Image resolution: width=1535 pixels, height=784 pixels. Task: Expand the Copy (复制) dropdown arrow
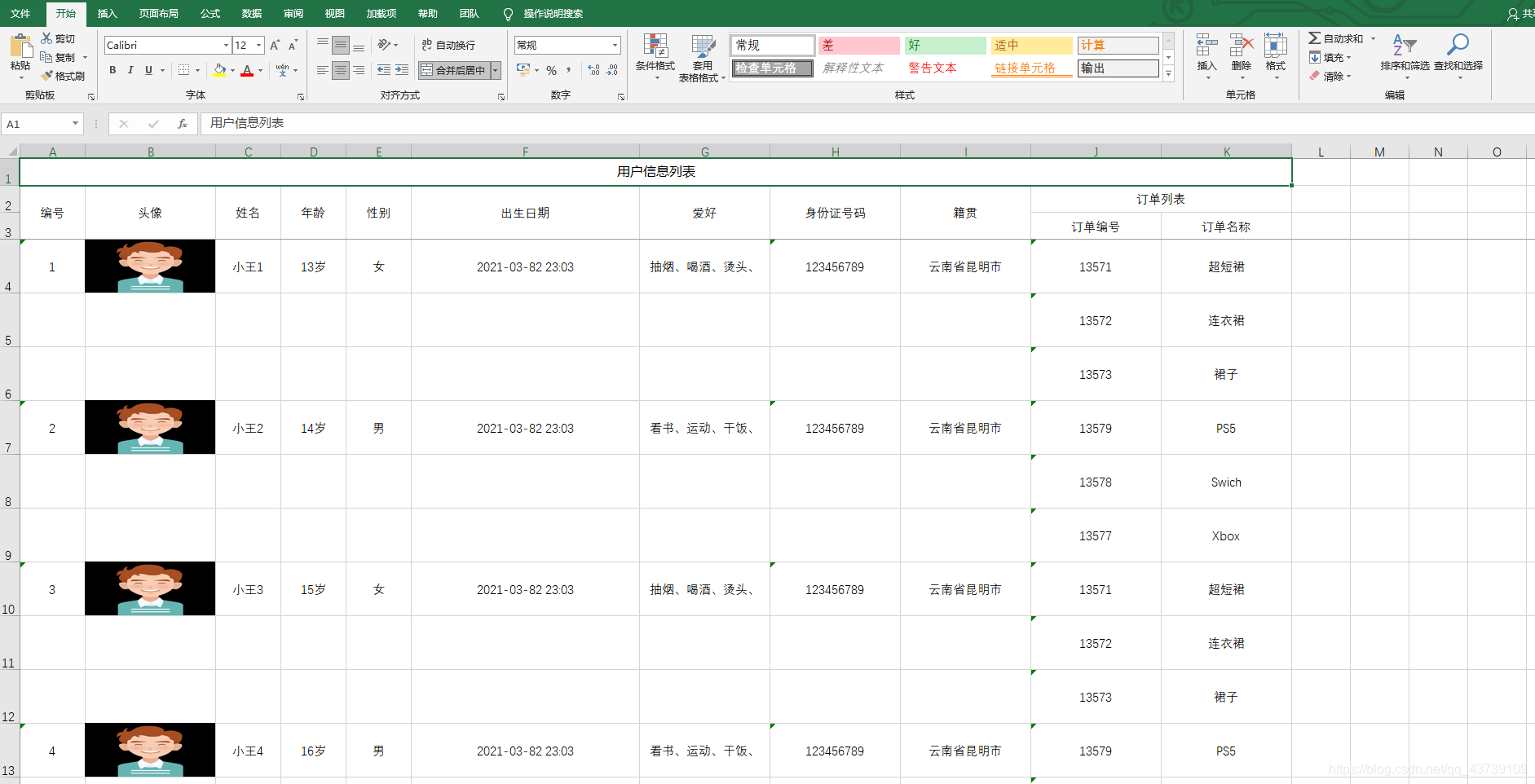coord(85,57)
